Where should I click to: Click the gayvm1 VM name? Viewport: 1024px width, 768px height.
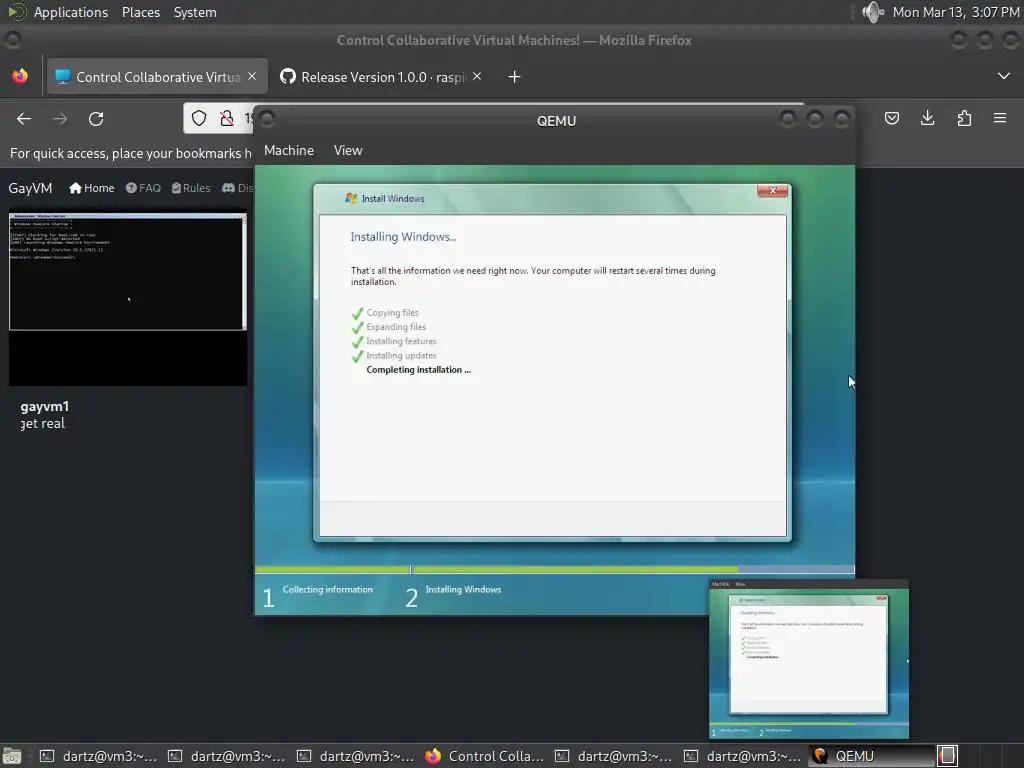click(44, 406)
